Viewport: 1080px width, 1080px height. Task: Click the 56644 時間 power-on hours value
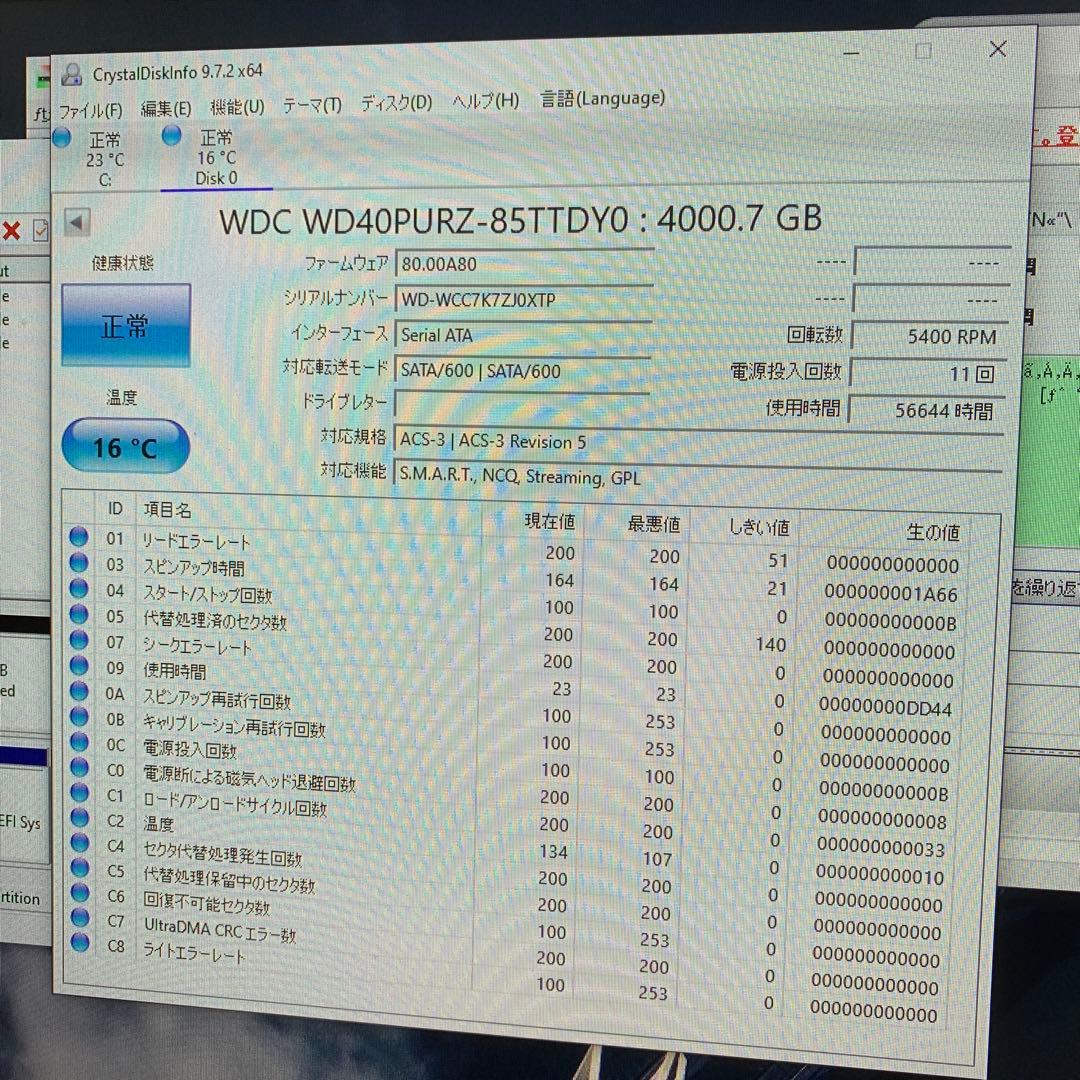coord(927,411)
